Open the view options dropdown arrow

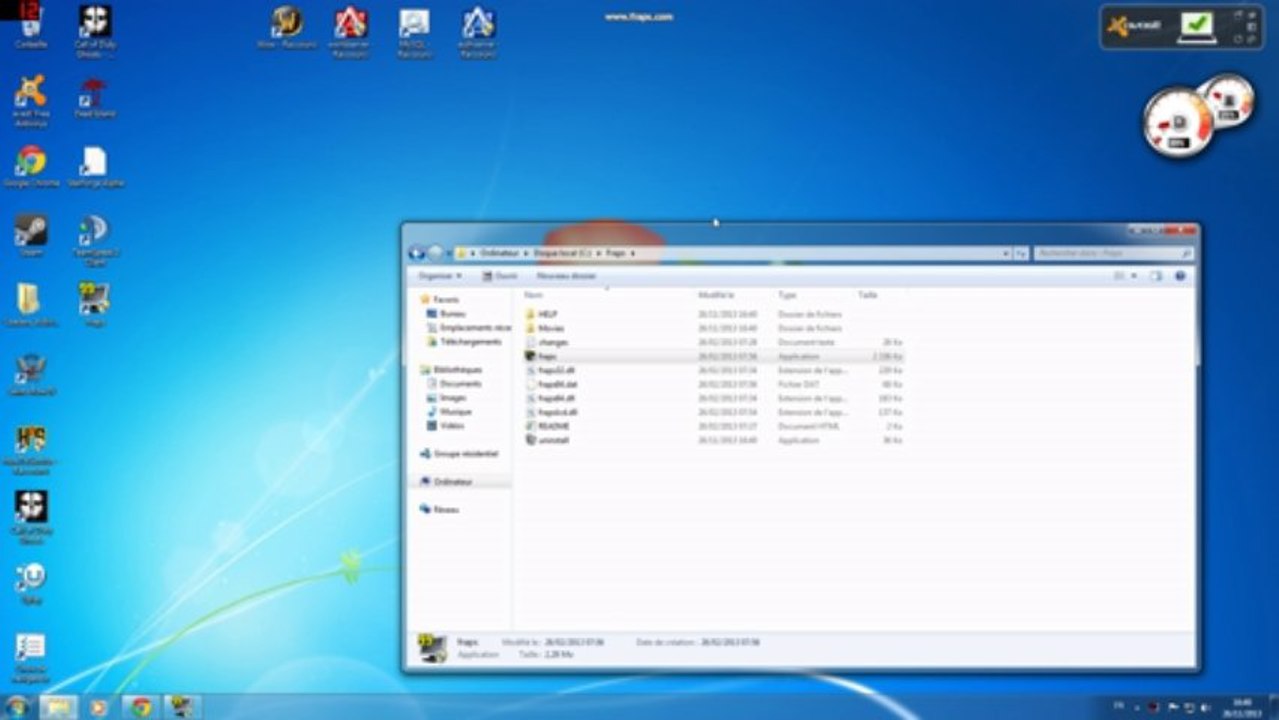point(1134,275)
